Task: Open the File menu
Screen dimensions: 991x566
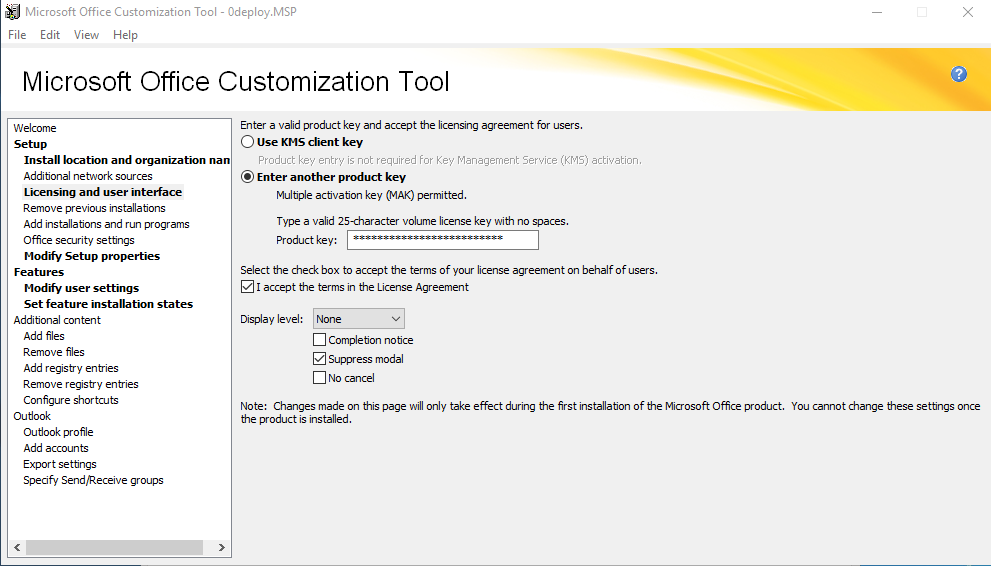Action: coord(17,35)
